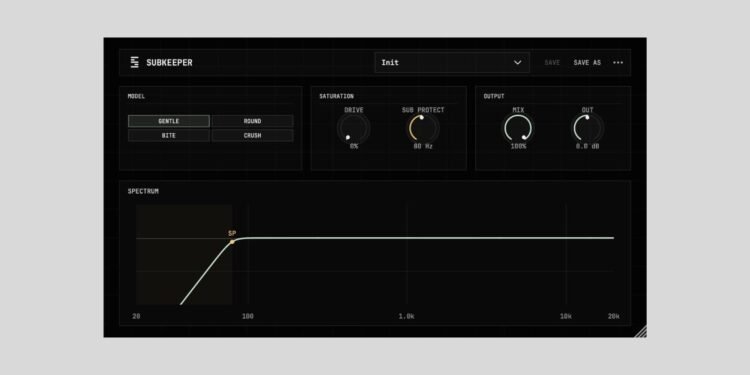
Task: Click the 10k frequency axis label
Action: 566,316
